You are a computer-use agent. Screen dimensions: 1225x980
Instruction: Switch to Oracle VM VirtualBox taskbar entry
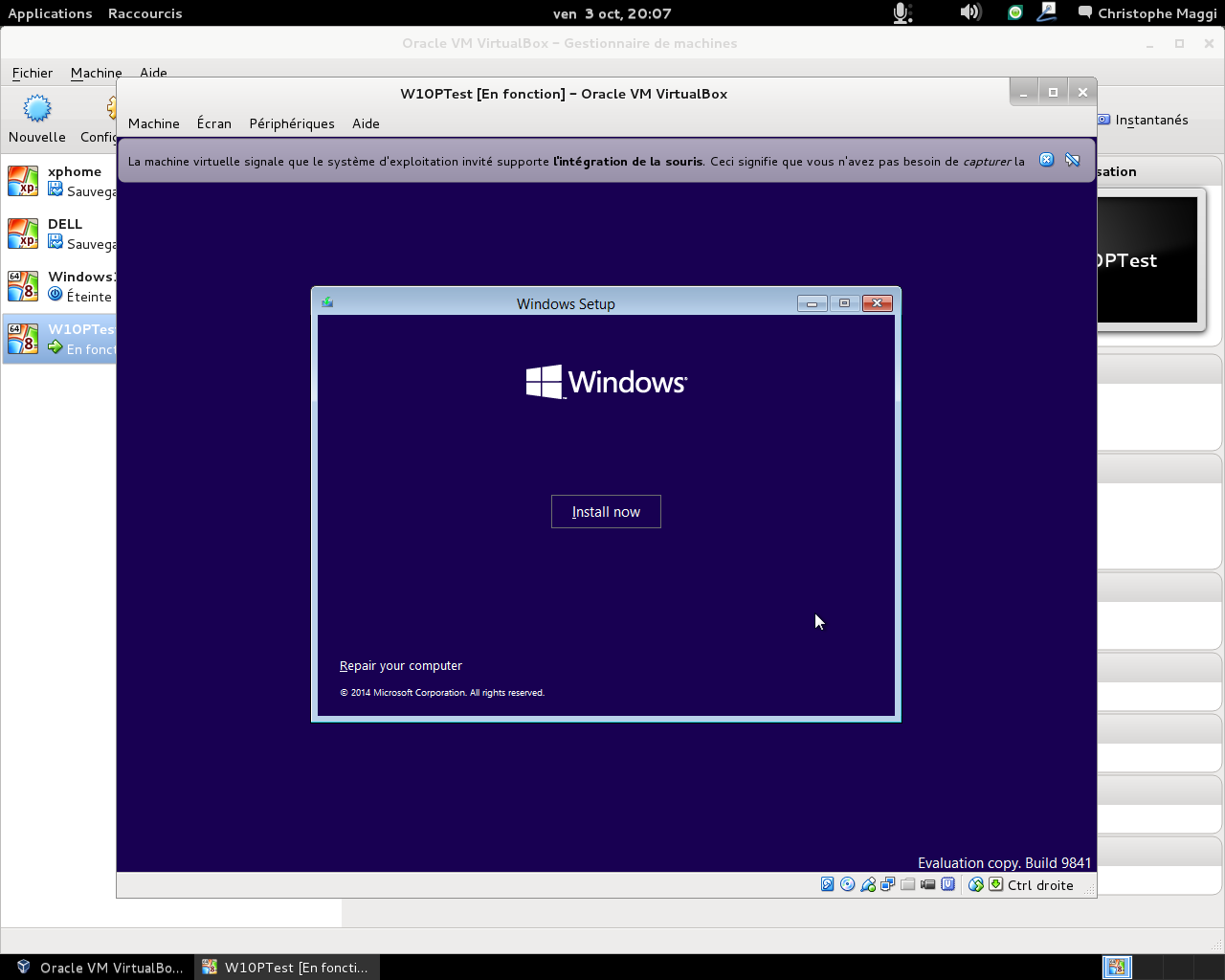[x=100, y=968]
